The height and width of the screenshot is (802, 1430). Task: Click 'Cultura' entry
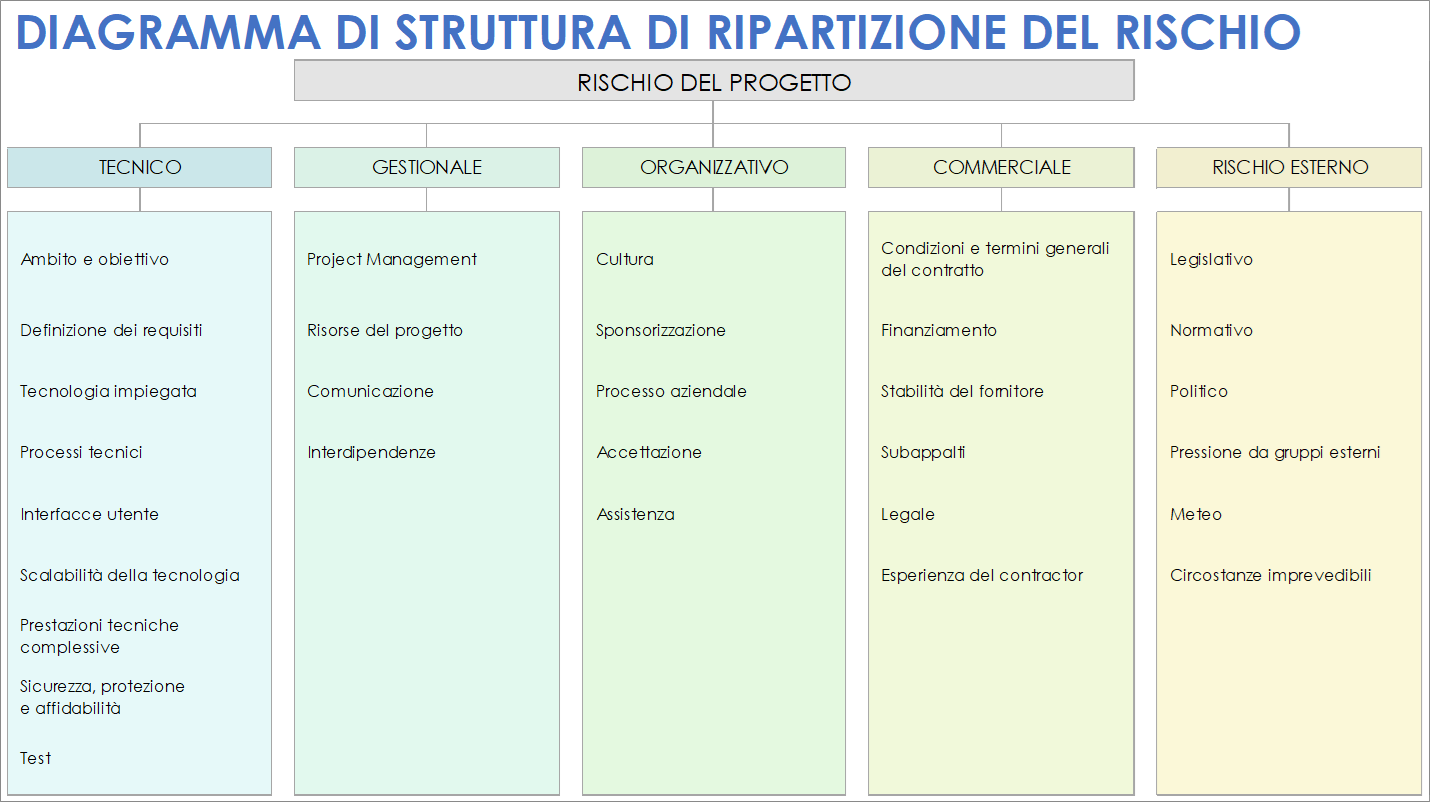click(x=625, y=259)
